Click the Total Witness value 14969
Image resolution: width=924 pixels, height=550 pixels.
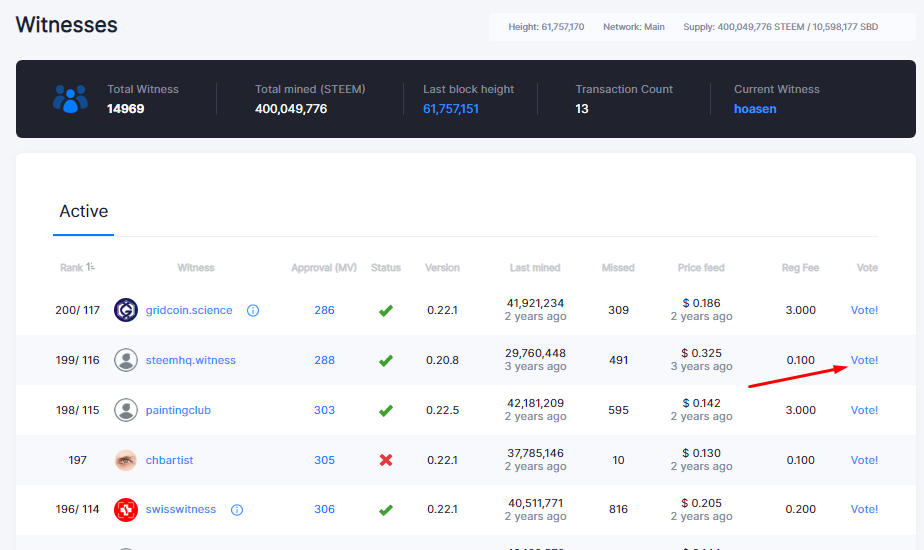(x=126, y=109)
